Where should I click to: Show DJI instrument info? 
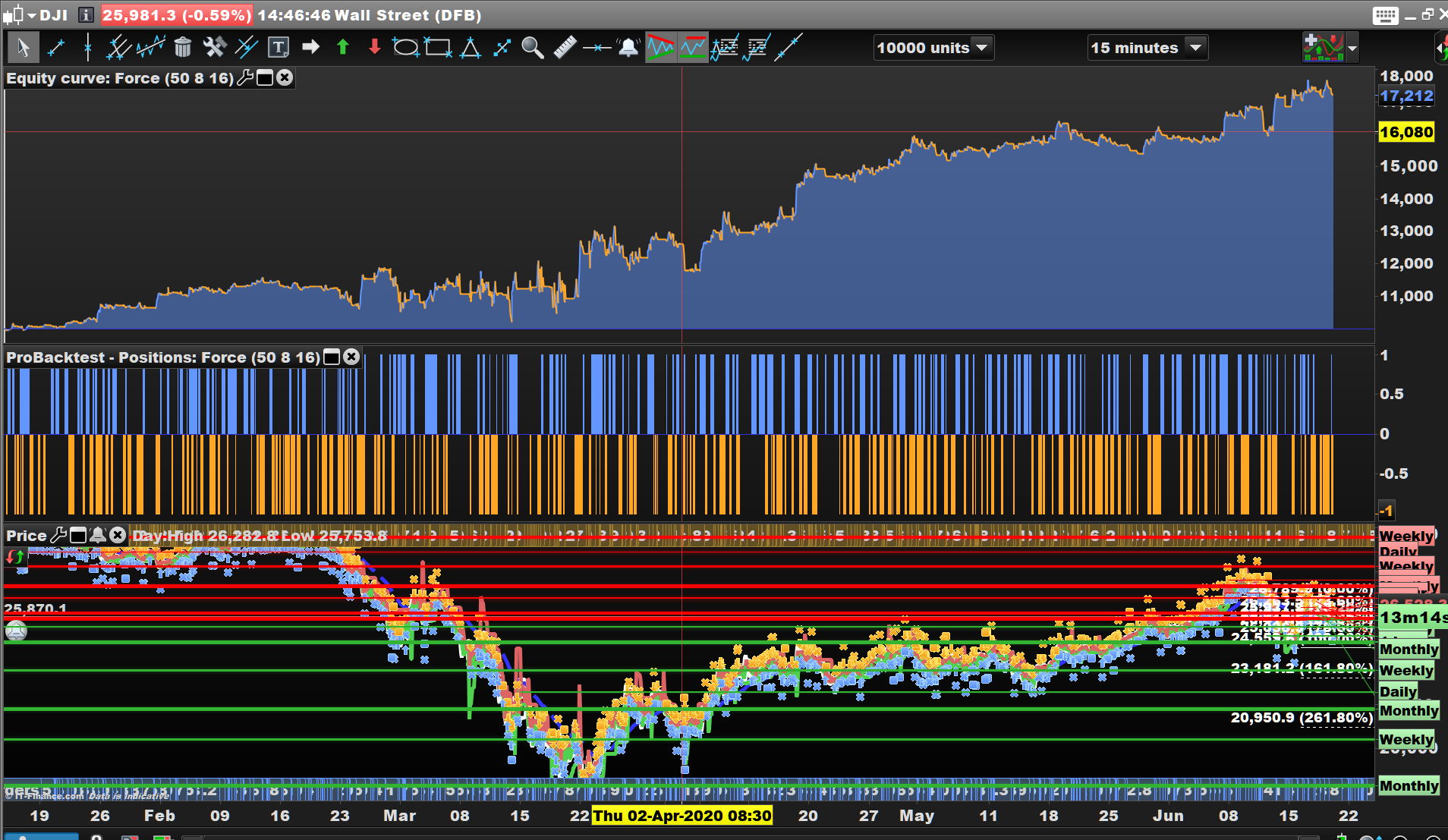click(x=86, y=14)
